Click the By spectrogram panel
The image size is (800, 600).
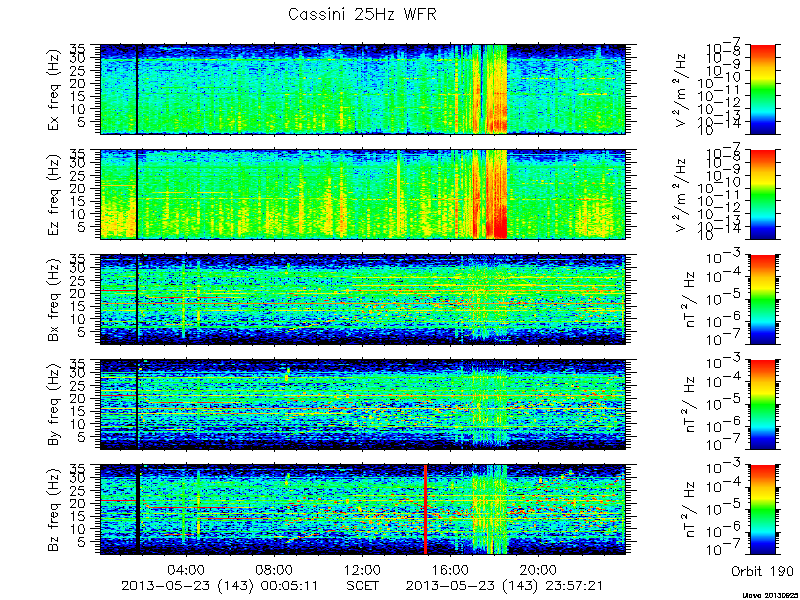tap(363, 405)
